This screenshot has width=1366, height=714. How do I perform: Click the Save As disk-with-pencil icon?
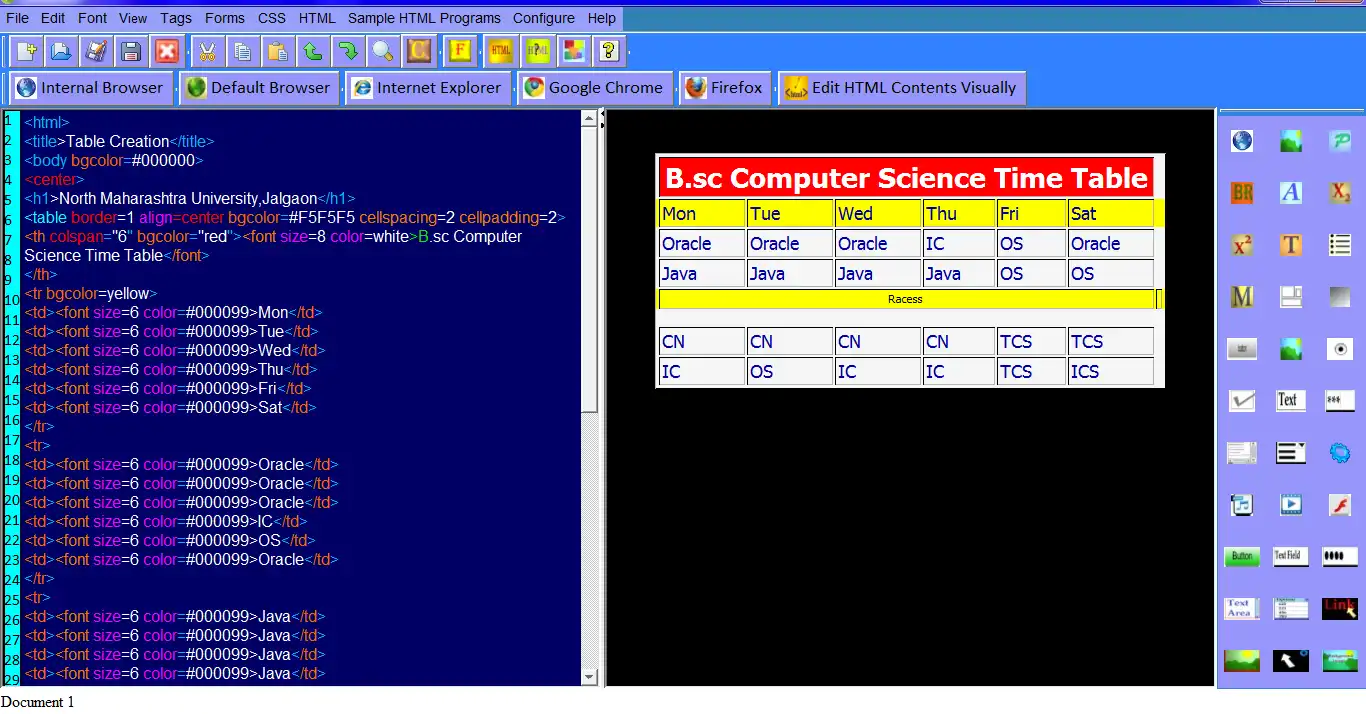[96, 51]
